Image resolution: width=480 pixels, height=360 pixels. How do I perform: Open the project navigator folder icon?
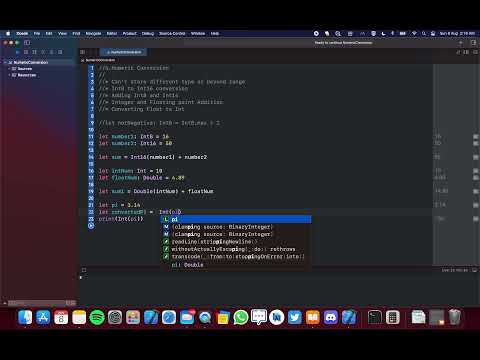click(18, 52)
